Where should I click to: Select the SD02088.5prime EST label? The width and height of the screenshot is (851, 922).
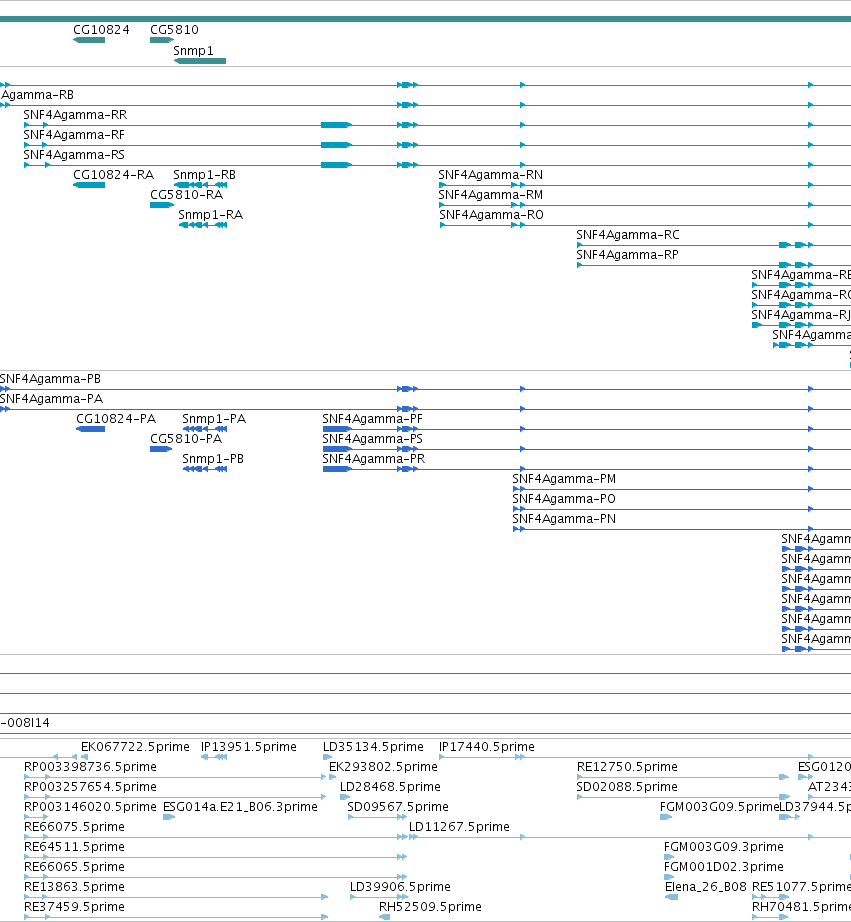click(627, 787)
